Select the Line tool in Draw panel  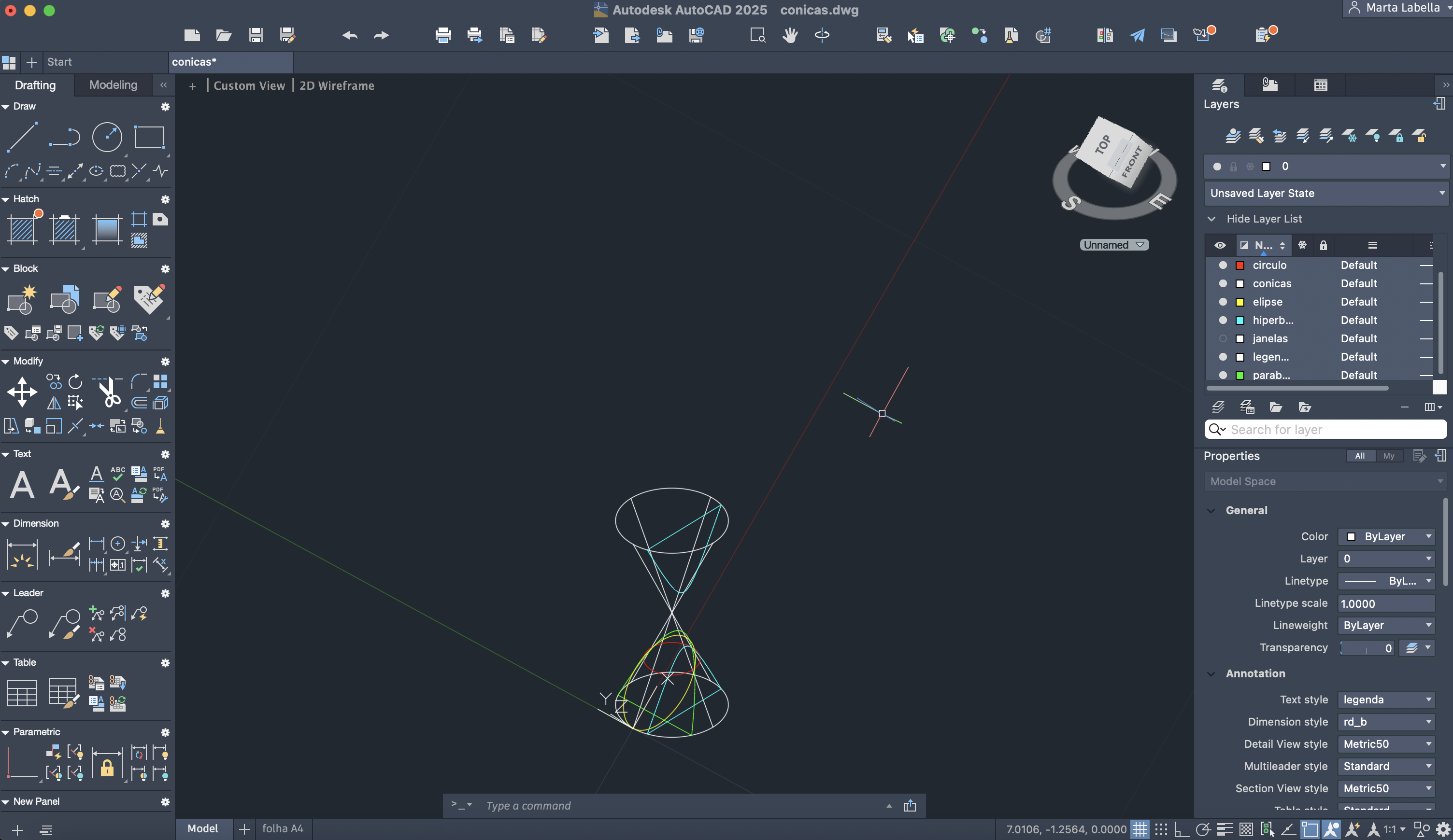pyautogui.click(x=22, y=137)
